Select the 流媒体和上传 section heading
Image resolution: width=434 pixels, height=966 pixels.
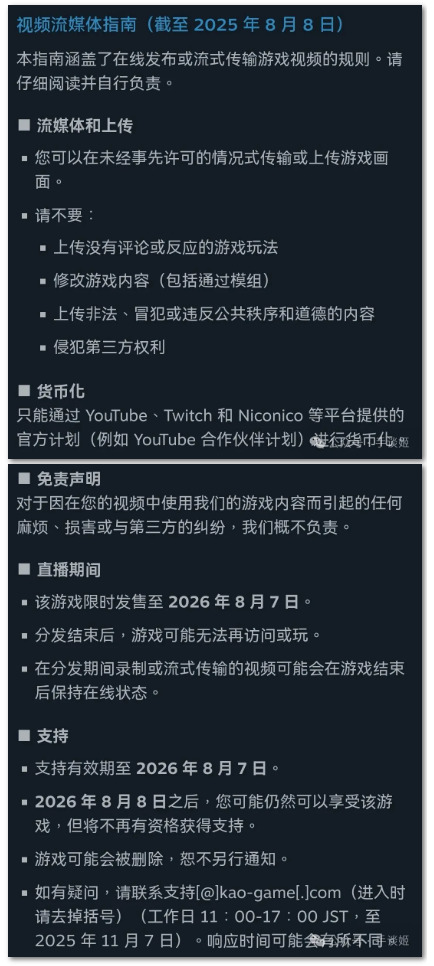(x=84, y=126)
